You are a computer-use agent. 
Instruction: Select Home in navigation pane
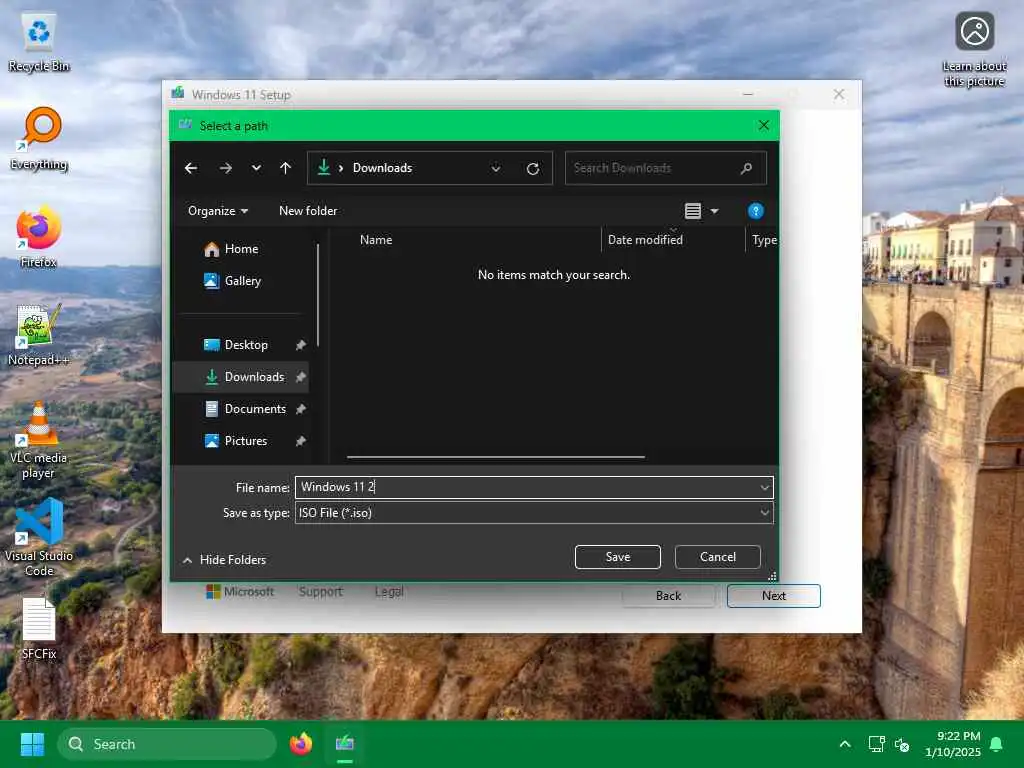241,249
